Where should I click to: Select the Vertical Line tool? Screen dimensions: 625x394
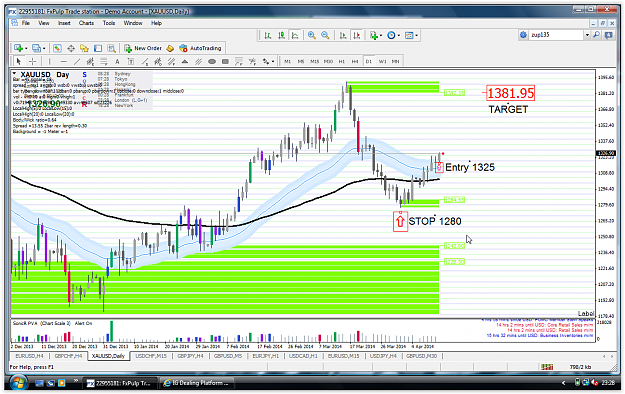point(49,61)
